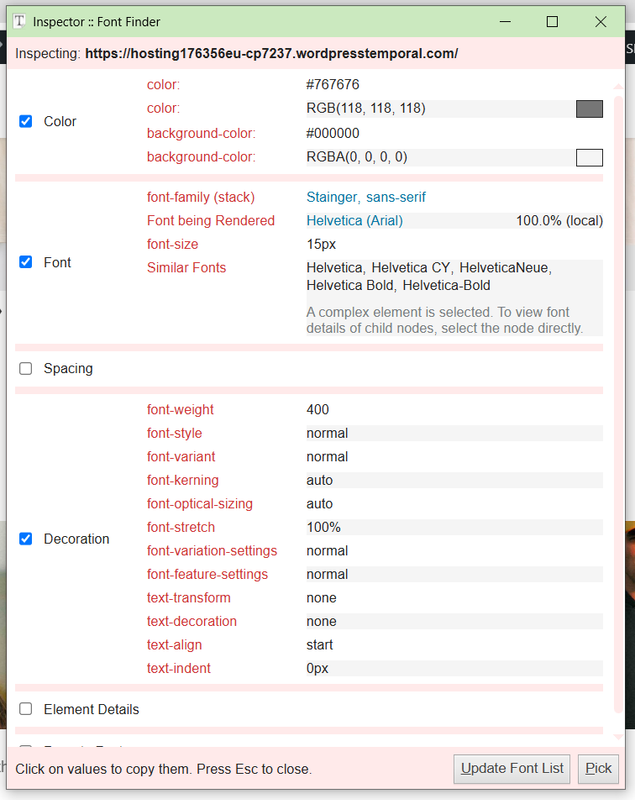Click the white background-color swatch
This screenshot has width=635, height=800.
click(589, 158)
